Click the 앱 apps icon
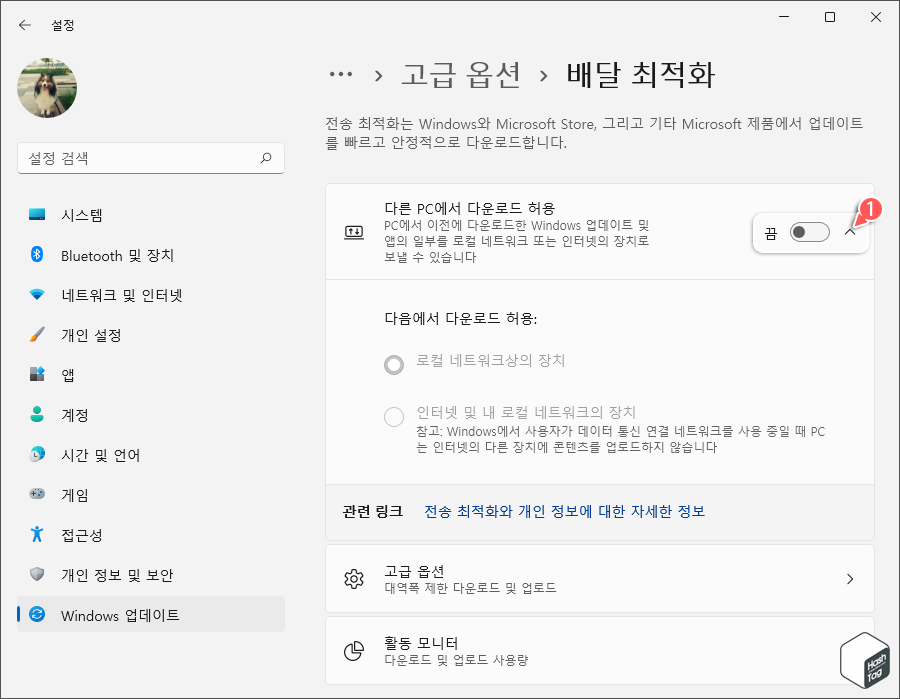 (x=37, y=374)
